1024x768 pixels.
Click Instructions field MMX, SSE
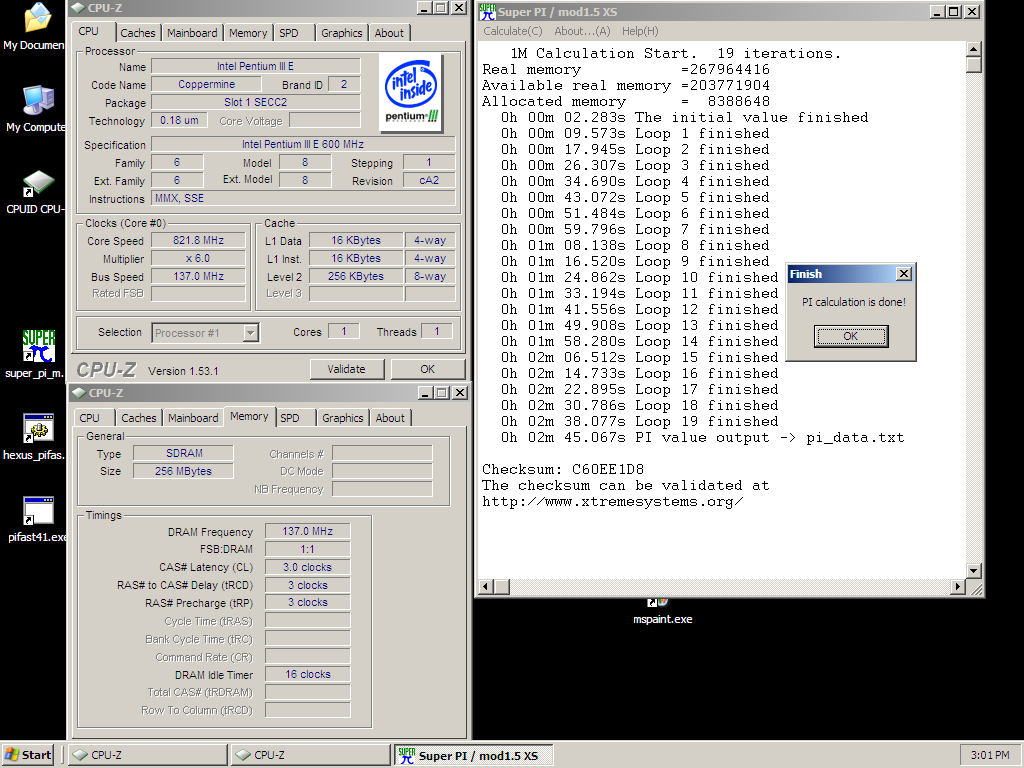303,199
